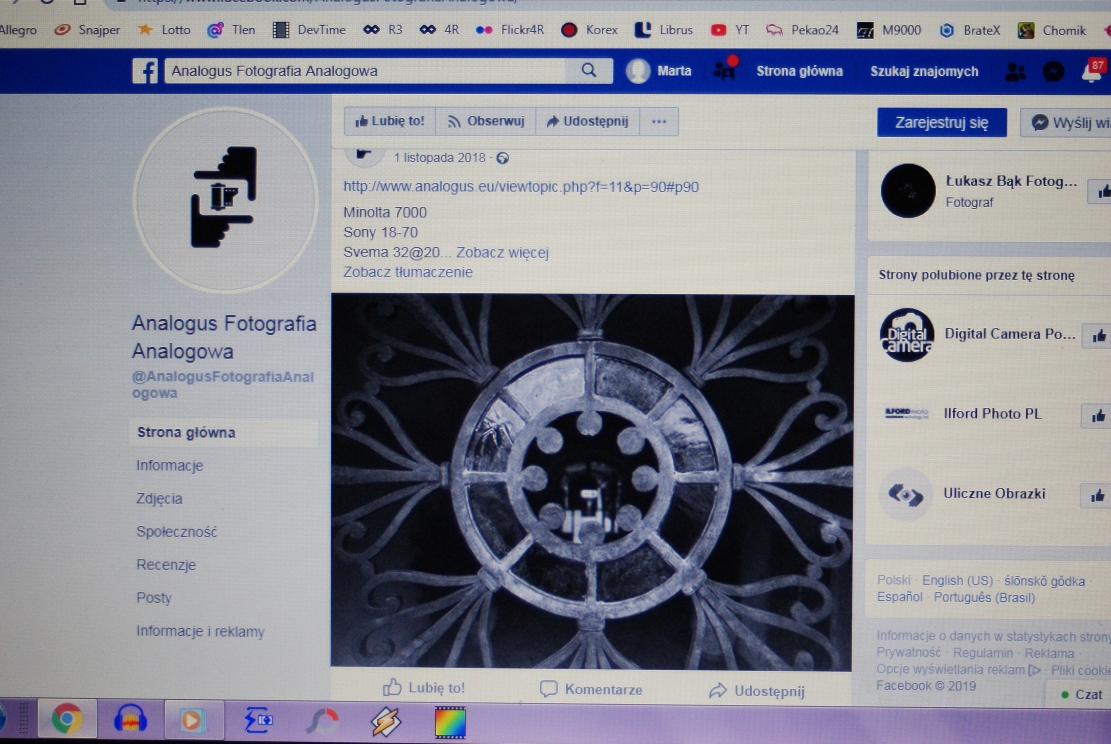The image size is (1111, 744).
Task: Open the analogus.eu viewtopic link
Action: click(x=520, y=186)
